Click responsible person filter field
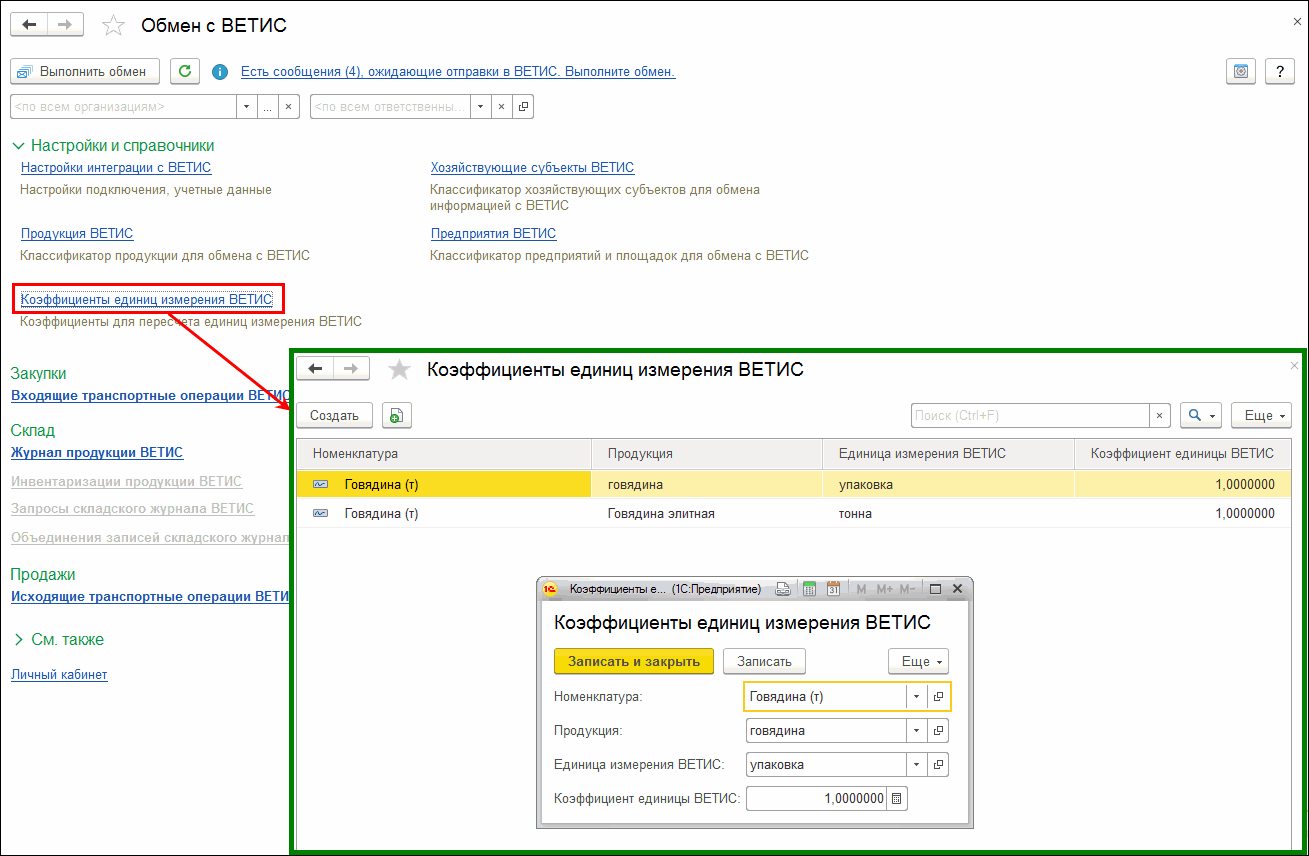 coord(390,106)
